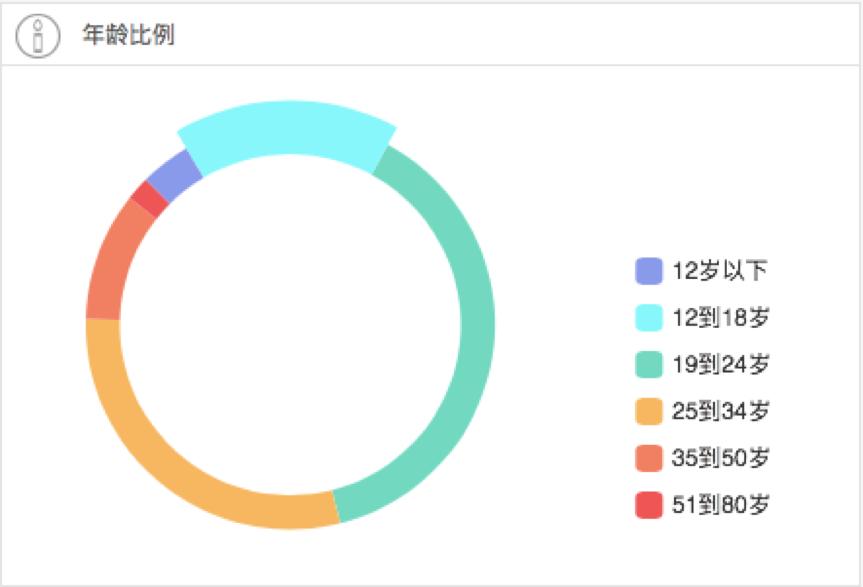863x587 pixels.
Task: Toggle the 51到80岁 red legend swatch
Action: [x=649, y=505]
